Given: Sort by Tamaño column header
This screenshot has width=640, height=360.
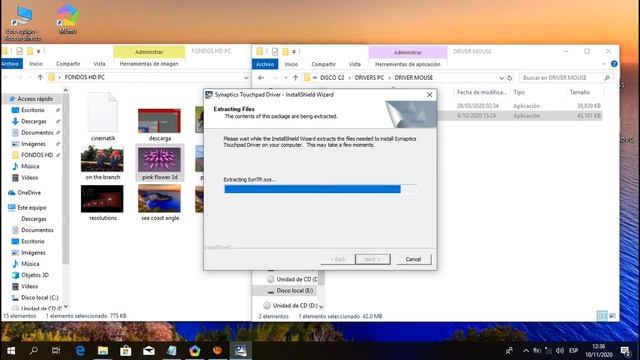Looking at the screenshot, I should click(x=580, y=92).
